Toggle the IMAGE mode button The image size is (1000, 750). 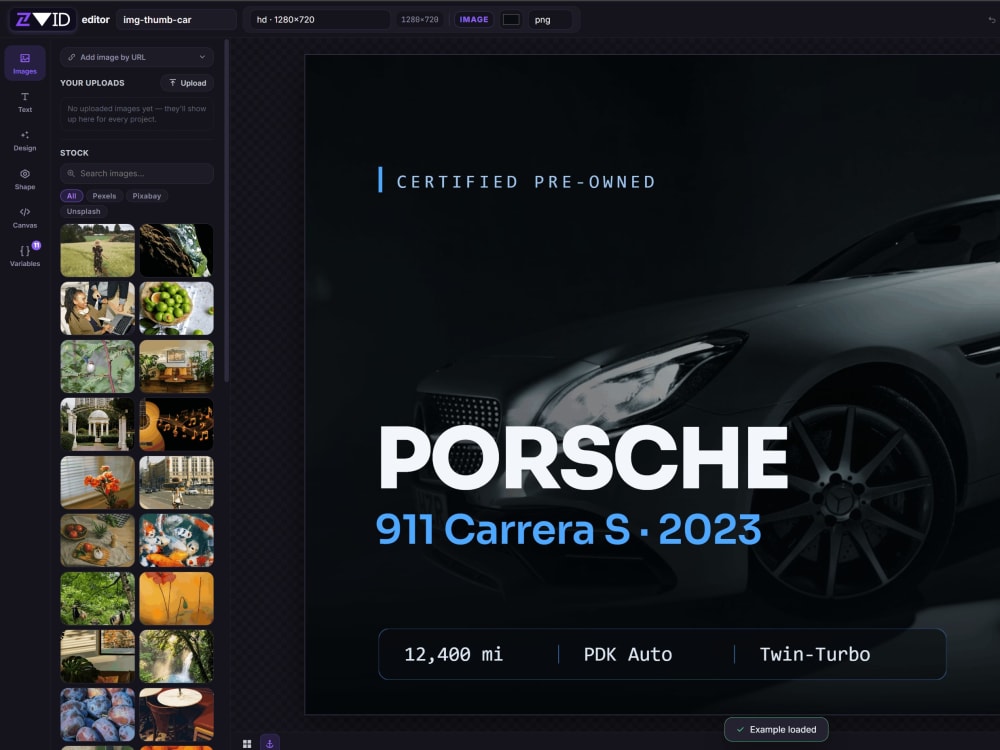[474, 20]
